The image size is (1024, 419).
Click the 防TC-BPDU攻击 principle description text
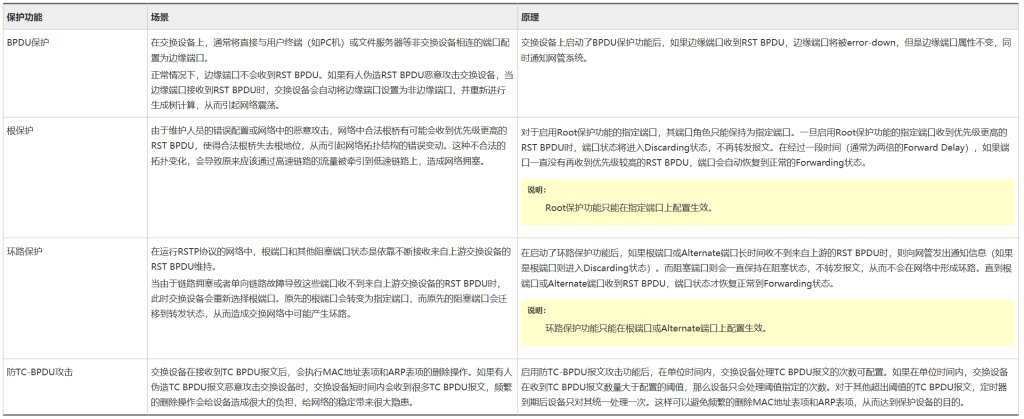click(x=765, y=386)
